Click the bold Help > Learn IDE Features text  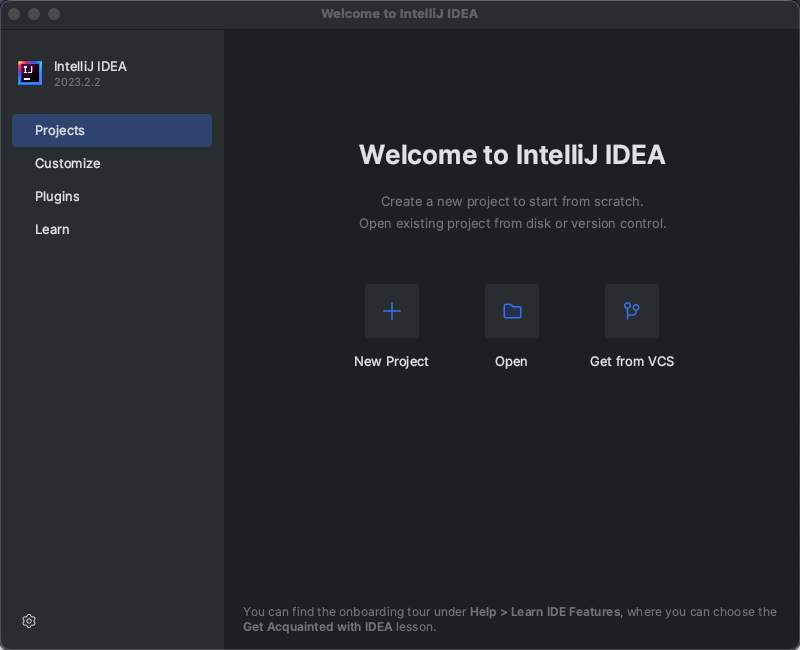pyautogui.click(x=545, y=612)
